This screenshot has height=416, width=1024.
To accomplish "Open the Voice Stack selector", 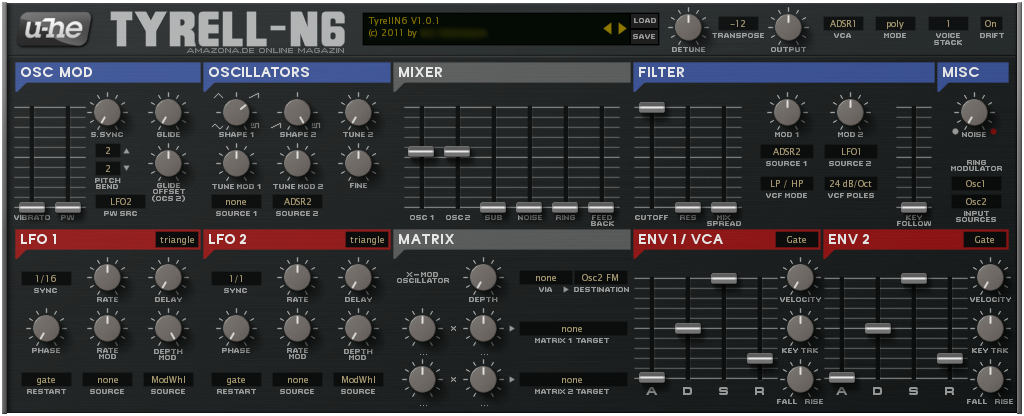I will [948, 24].
